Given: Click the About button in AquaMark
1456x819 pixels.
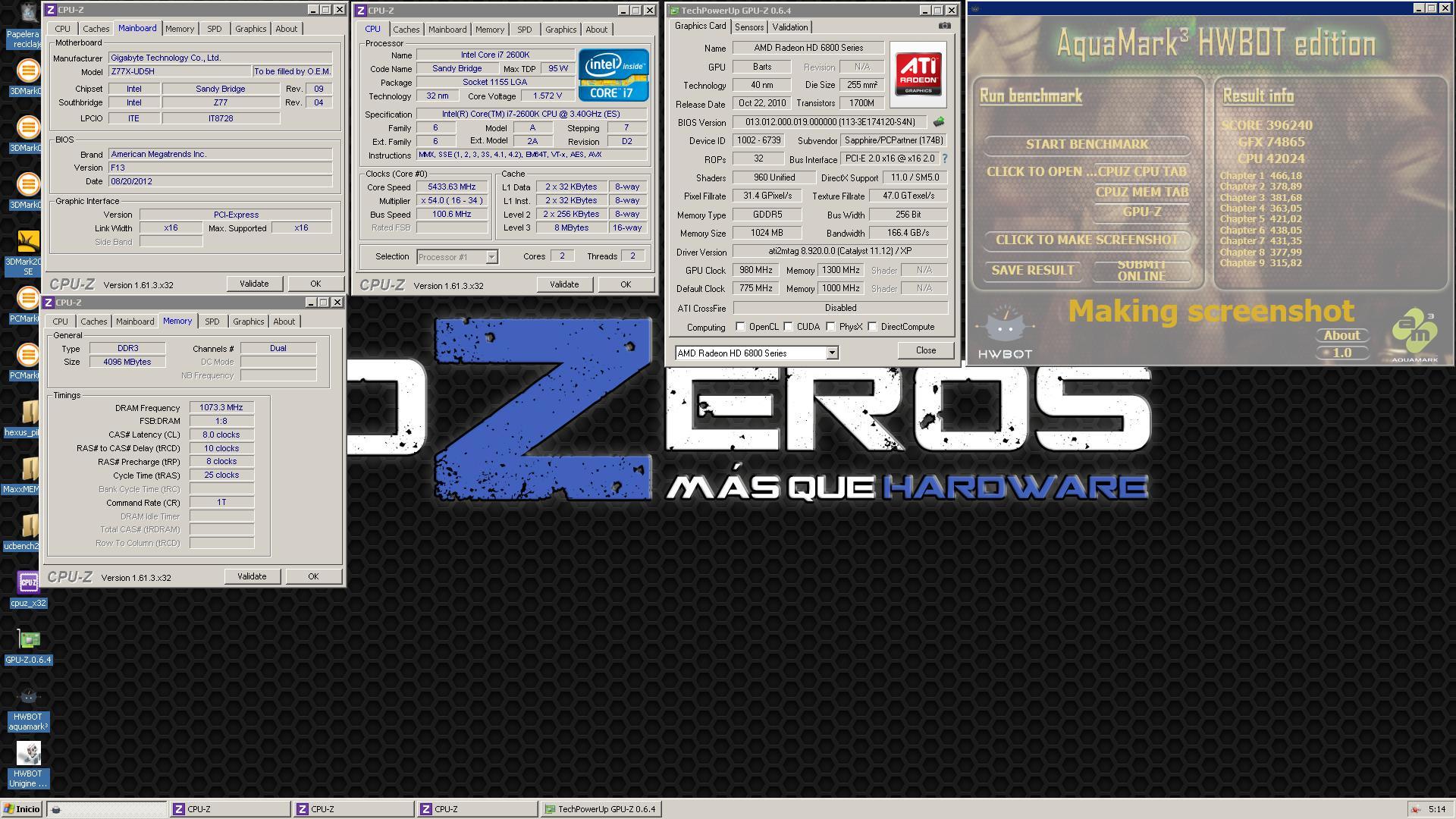Looking at the screenshot, I should [1341, 335].
